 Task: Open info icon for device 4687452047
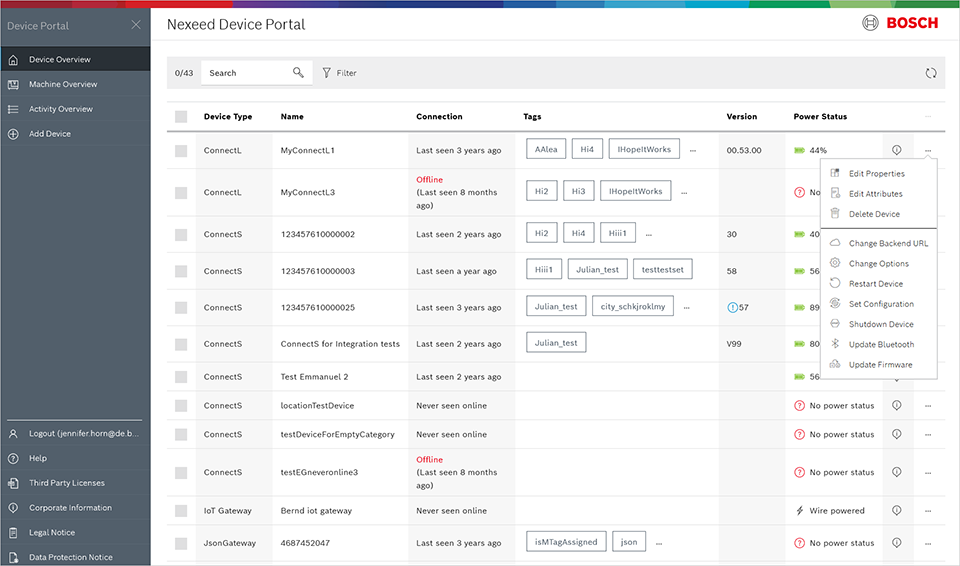pos(897,542)
